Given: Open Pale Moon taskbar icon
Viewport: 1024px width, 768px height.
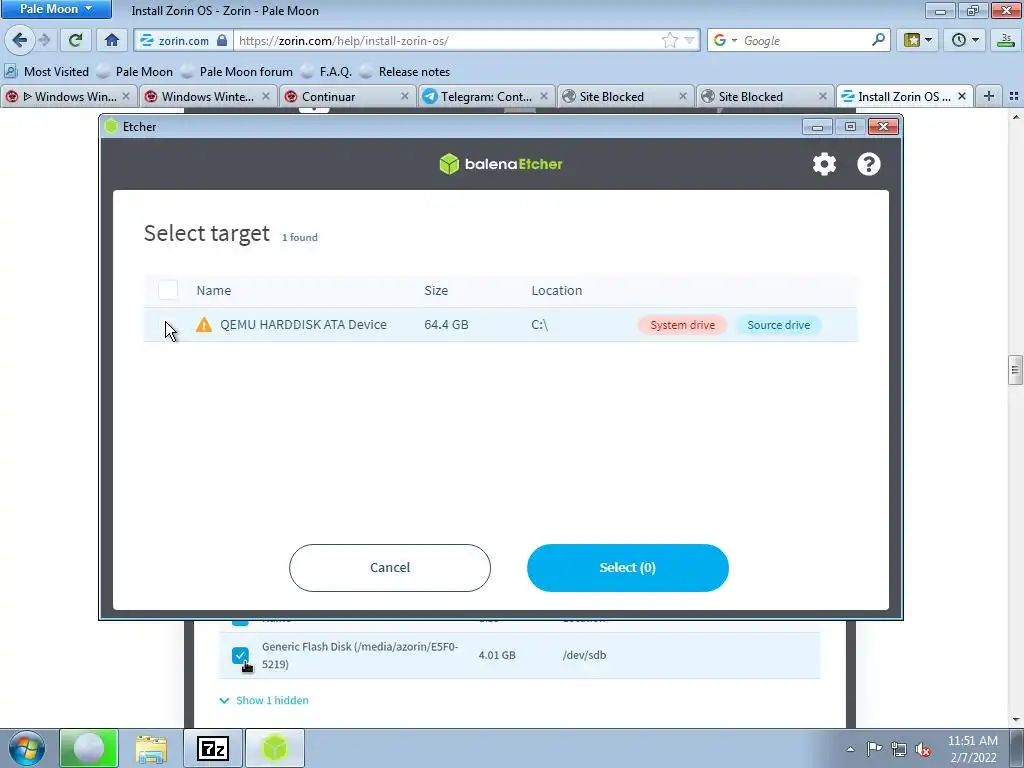Looking at the screenshot, I should 89,748.
